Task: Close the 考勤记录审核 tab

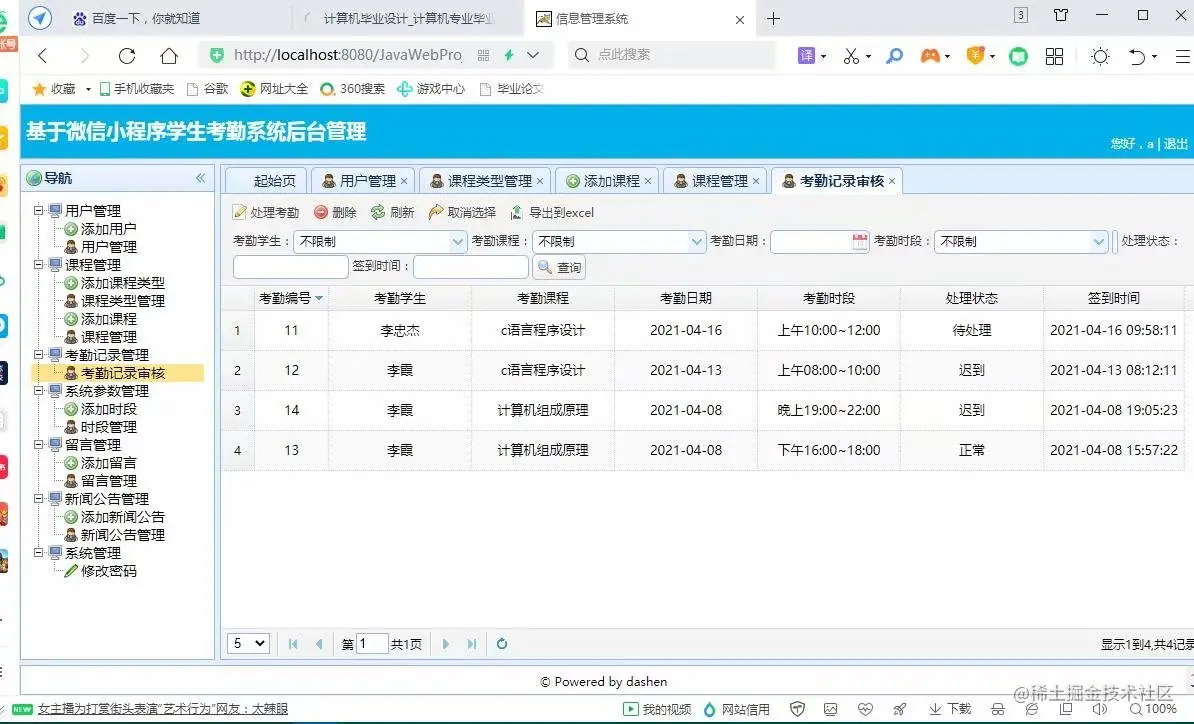Action: coord(892,181)
